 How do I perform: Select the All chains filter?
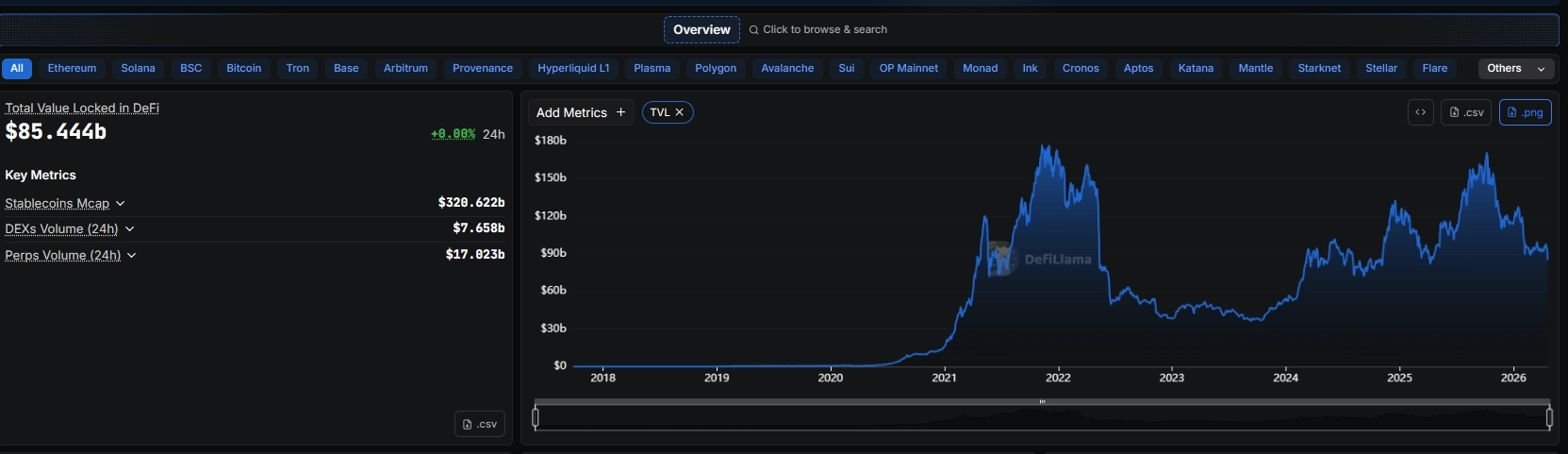17,68
